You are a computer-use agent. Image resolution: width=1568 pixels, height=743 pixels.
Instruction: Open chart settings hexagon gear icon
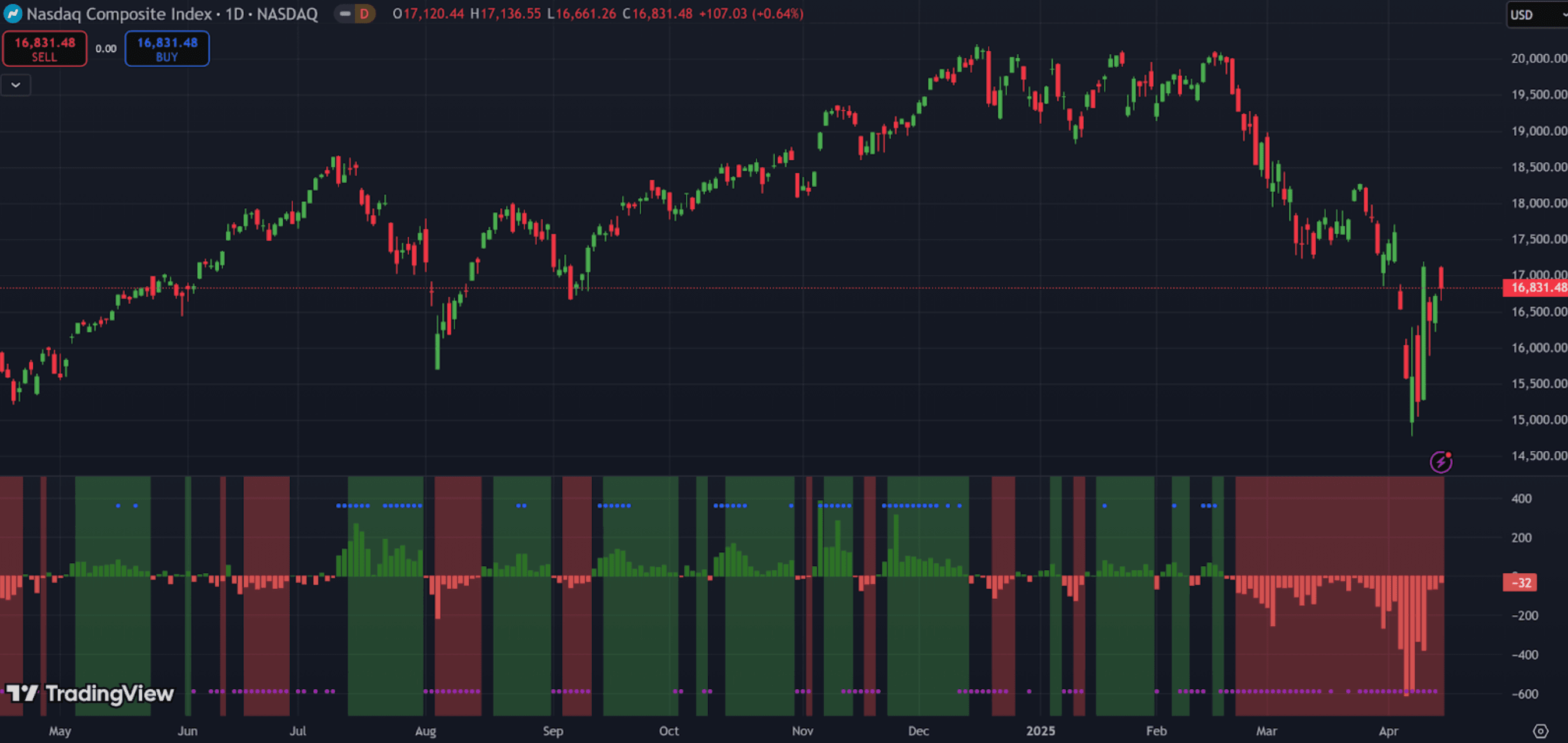coord(1540,731)
